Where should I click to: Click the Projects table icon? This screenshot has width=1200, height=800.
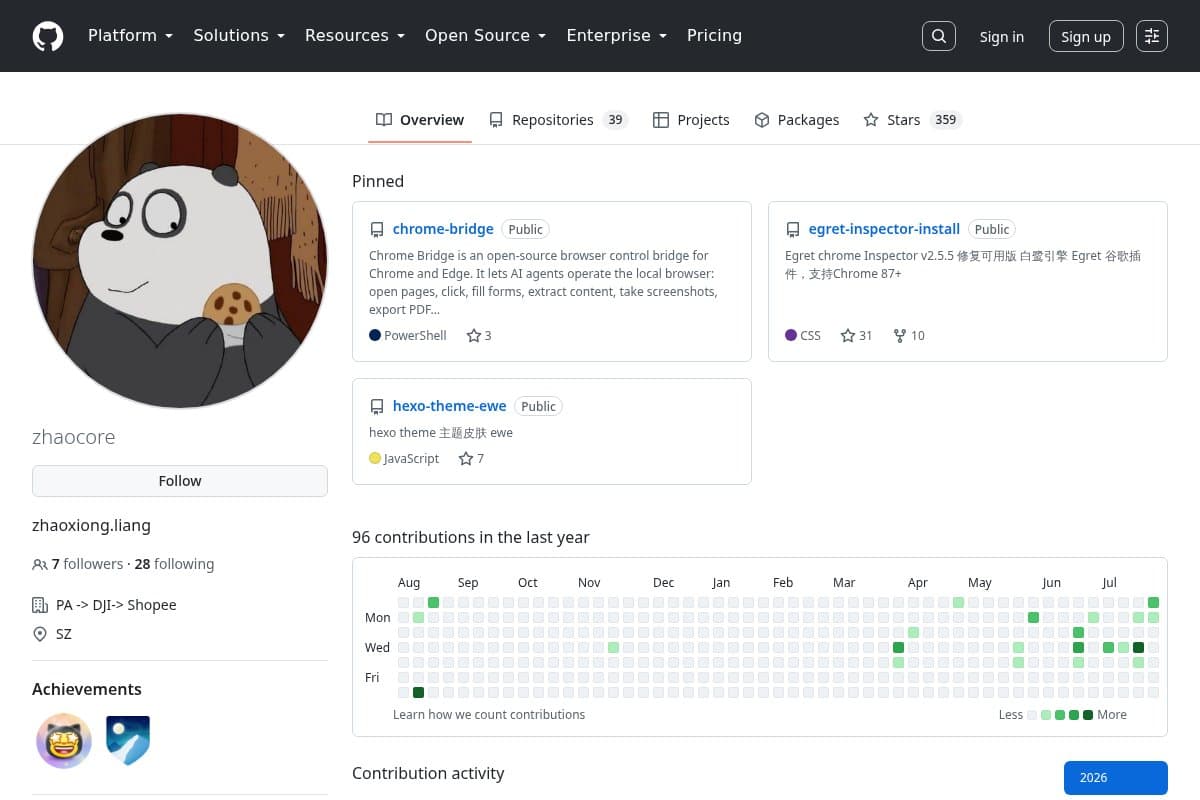click(x=661, y=120)
